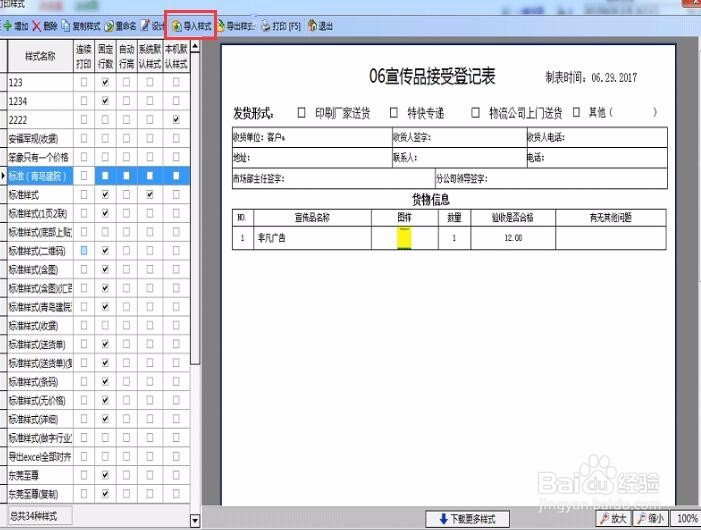701x530 pixels.
Task: Toggle 固定行数 checkbox for row 123
Action: pos(105,82)
